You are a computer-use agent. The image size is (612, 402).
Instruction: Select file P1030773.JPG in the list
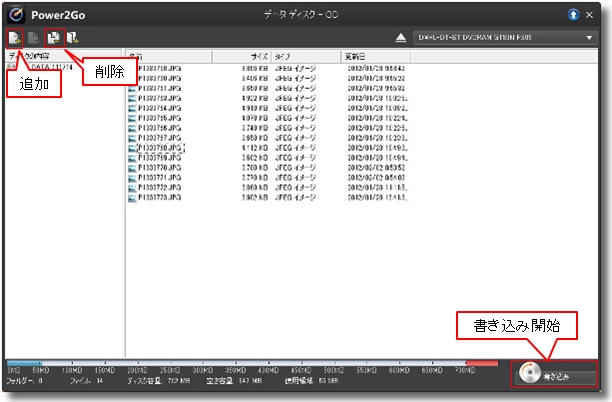[159, 197]
